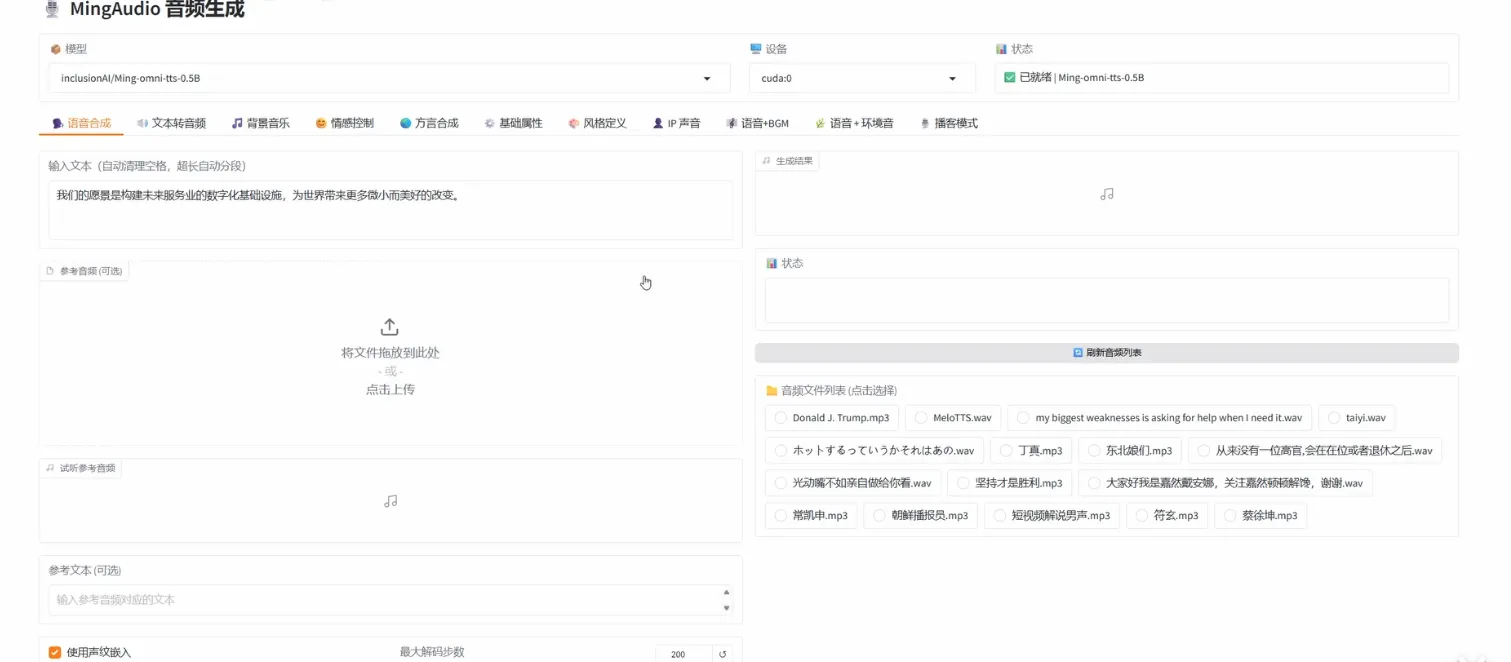
Task: Switch to the 播客模式 tab
Action: (x=947, y=123)
